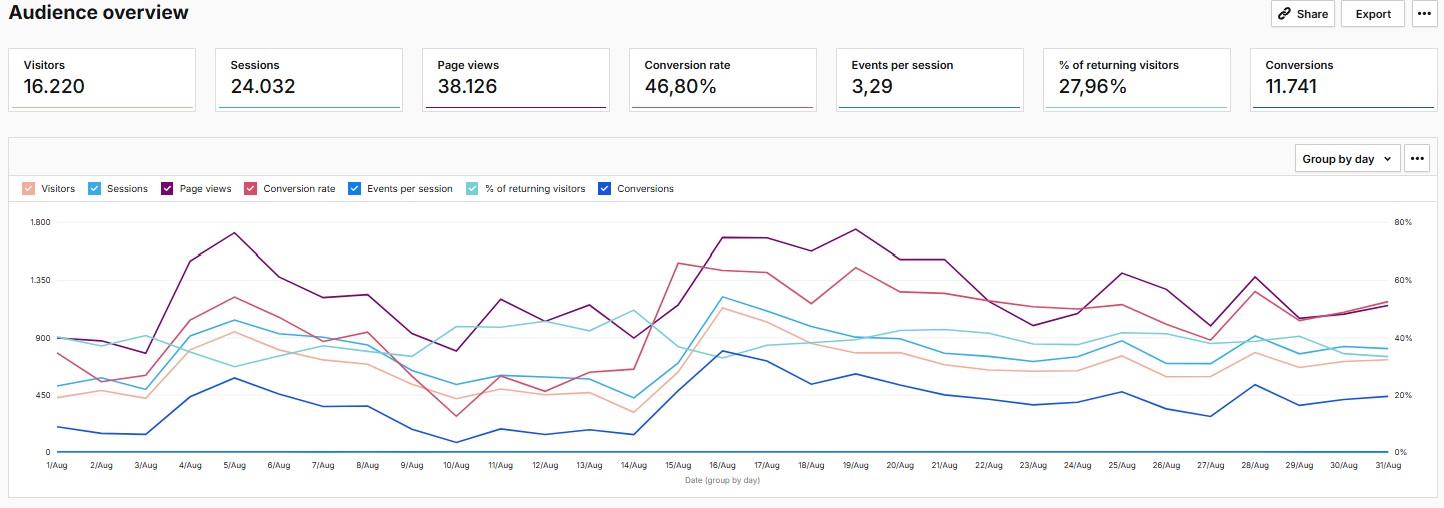Image resolution: width=1444 pixels, height=508 pixels.
Task: Select the Sessions metric card
Action: tap(309, 78)
